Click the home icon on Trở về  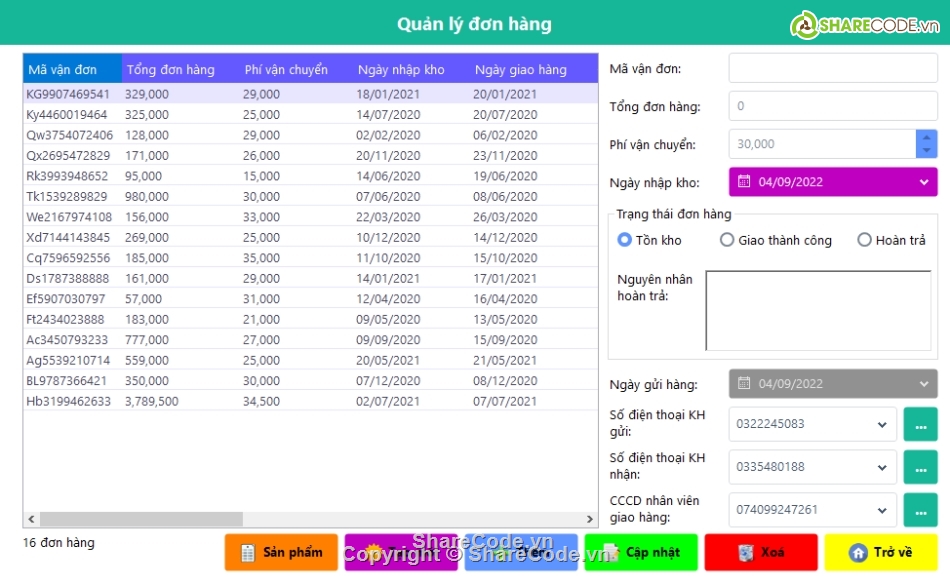[x=857, y=552]
